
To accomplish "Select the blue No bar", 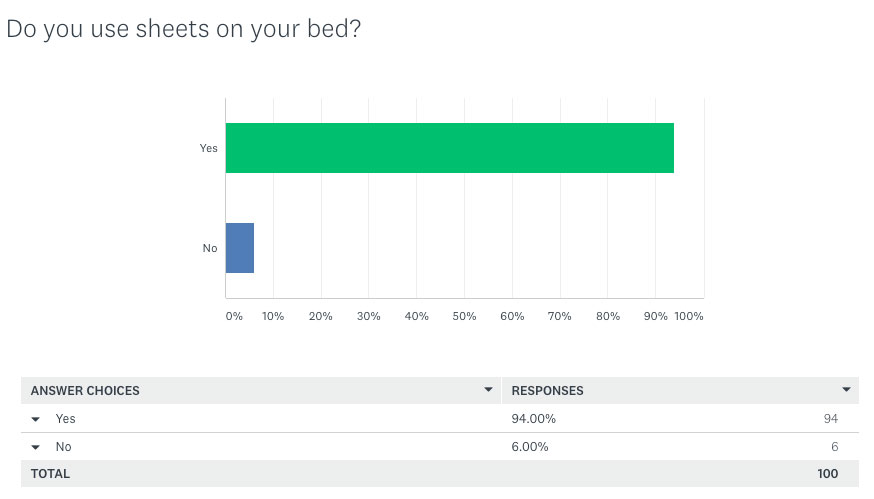I will point(240,248).
